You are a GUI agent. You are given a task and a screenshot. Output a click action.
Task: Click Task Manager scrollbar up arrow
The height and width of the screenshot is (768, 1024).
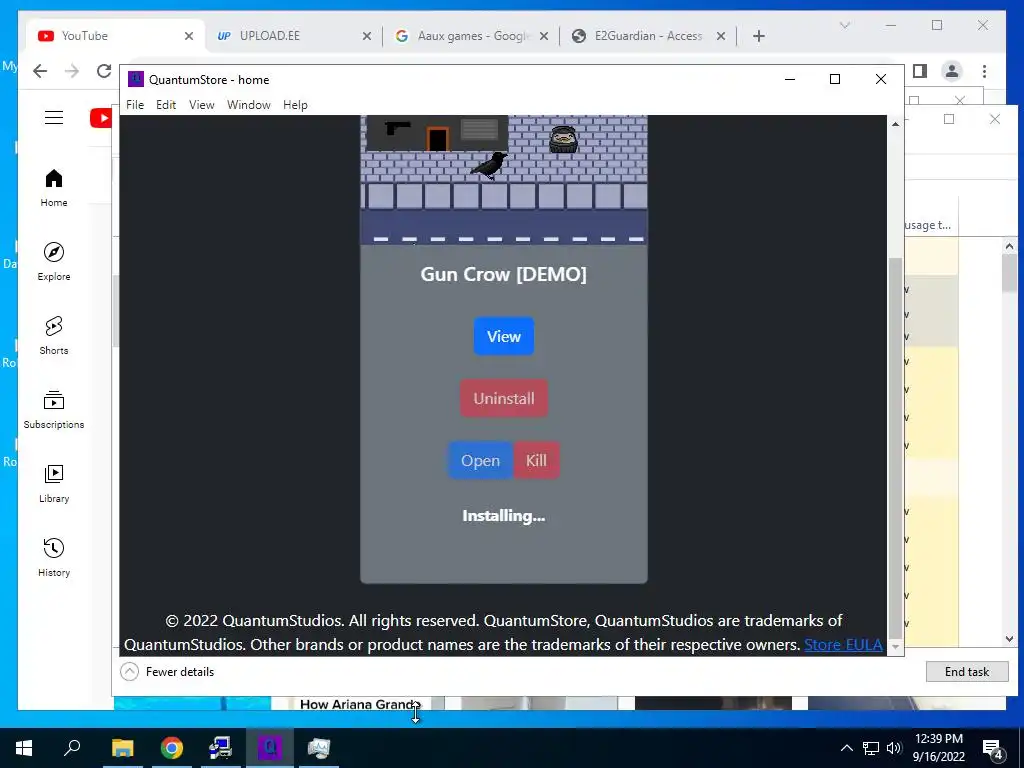[1010, 246]
